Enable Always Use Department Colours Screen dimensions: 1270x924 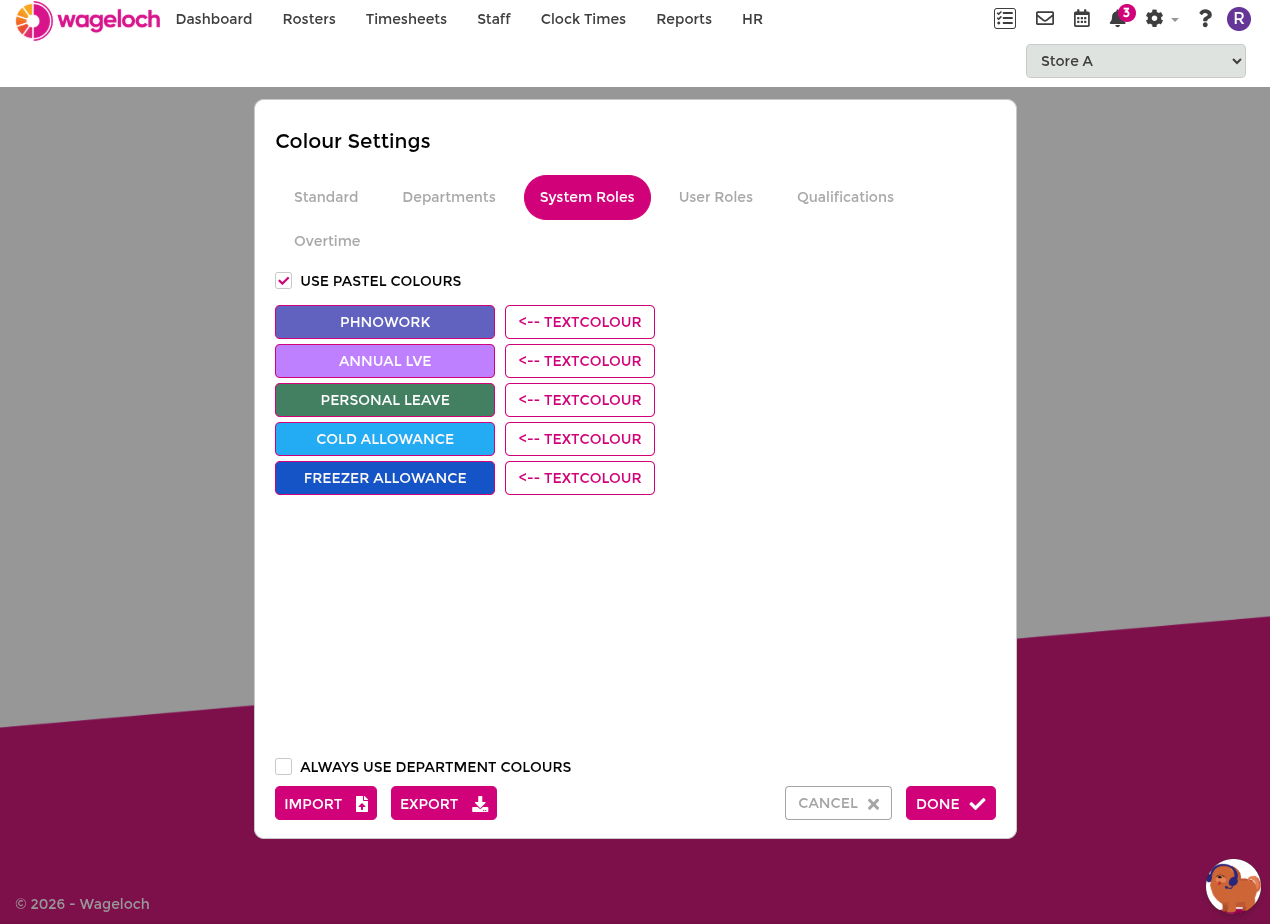point(284,767)
